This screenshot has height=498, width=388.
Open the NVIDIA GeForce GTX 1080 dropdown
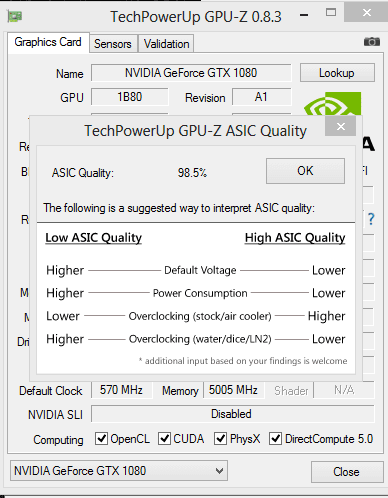[119, 471]
